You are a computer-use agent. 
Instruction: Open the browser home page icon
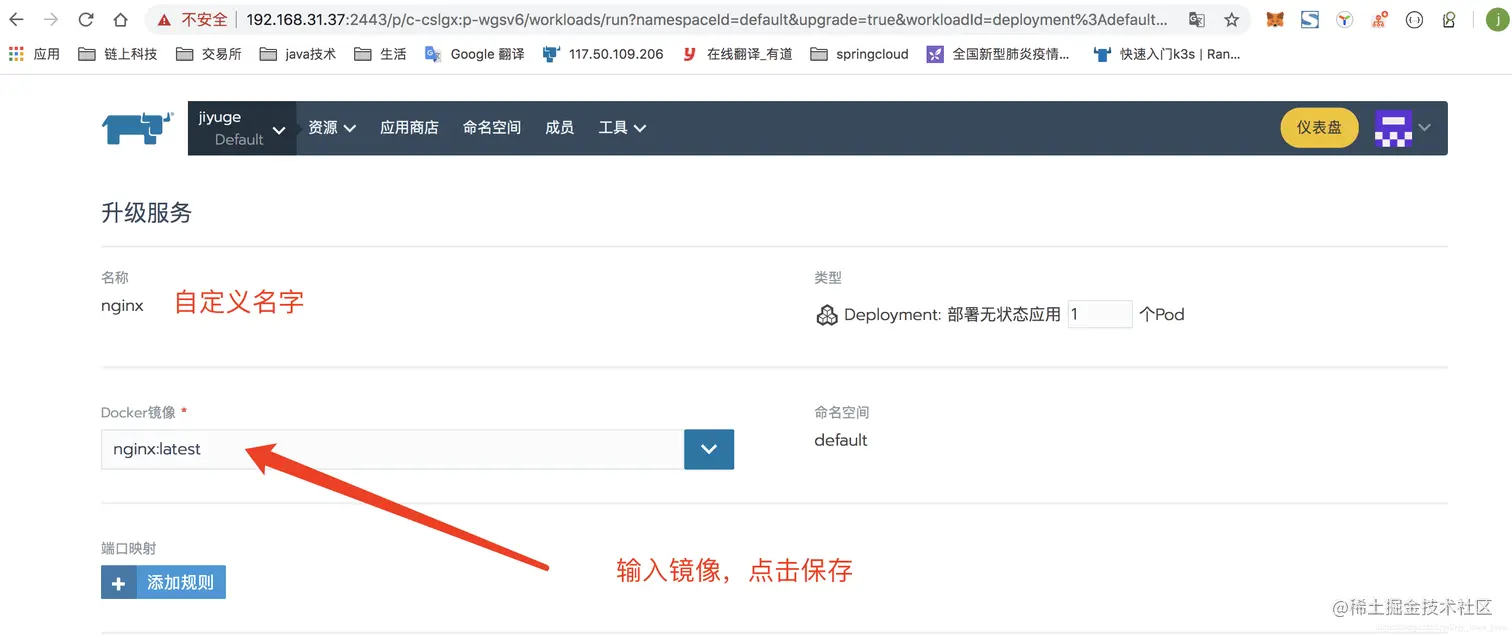[x=120, y=19]
